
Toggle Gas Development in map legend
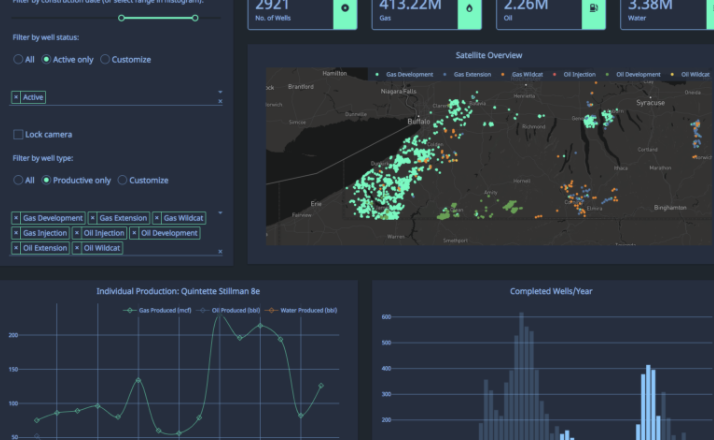[x=404, y=75]
